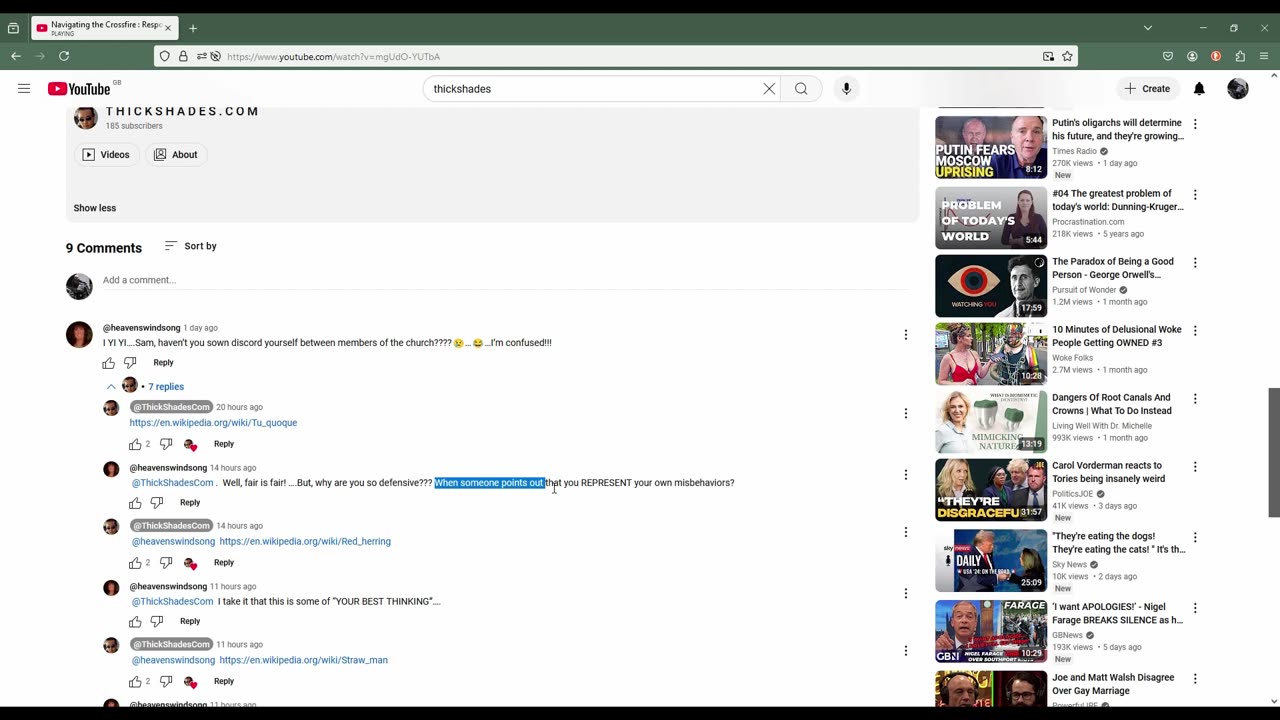Close the Navigating the Crossfire tab
The width and height of the screenshot is (1280, 720).
(167, 28)
